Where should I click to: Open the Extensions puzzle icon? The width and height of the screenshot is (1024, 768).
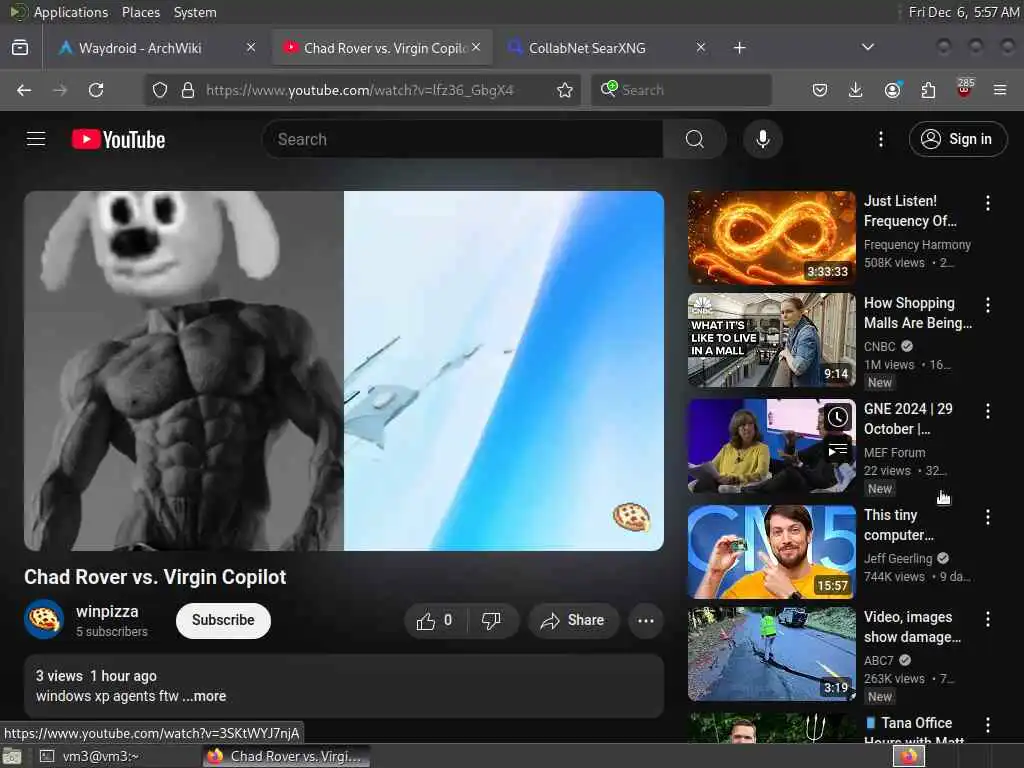(x=928, y=90)
